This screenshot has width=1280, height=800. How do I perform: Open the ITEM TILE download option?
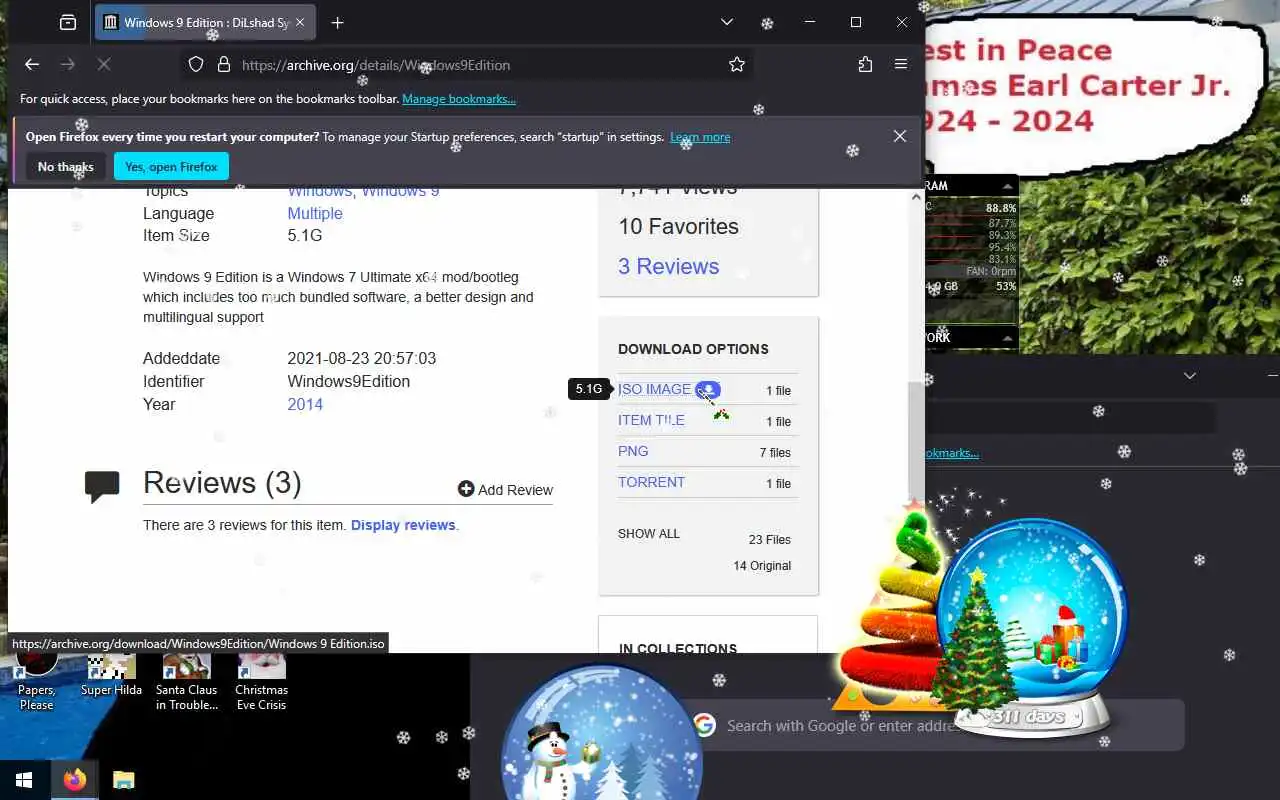click(651, 420)
